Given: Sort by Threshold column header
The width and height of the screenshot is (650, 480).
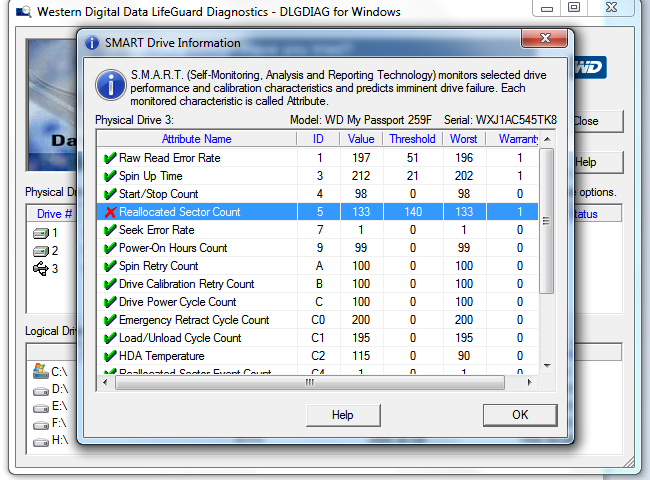Looking at the screenshot, I should coord(412,139).
